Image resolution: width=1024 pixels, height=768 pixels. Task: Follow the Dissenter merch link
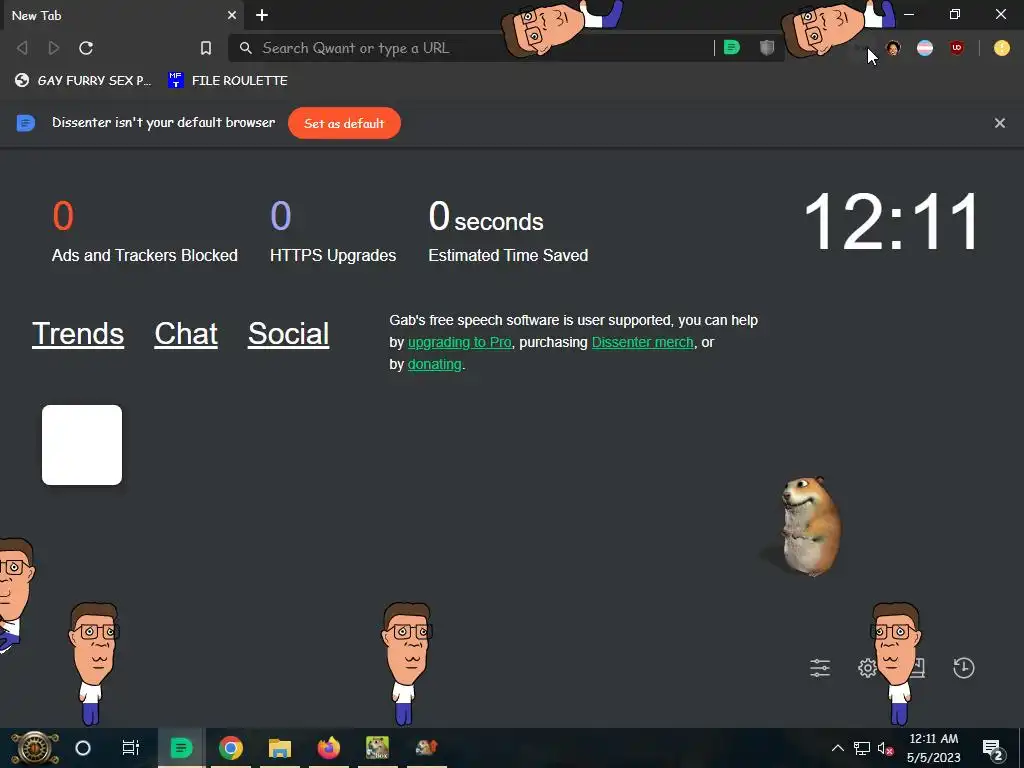(x=643, y=342)
